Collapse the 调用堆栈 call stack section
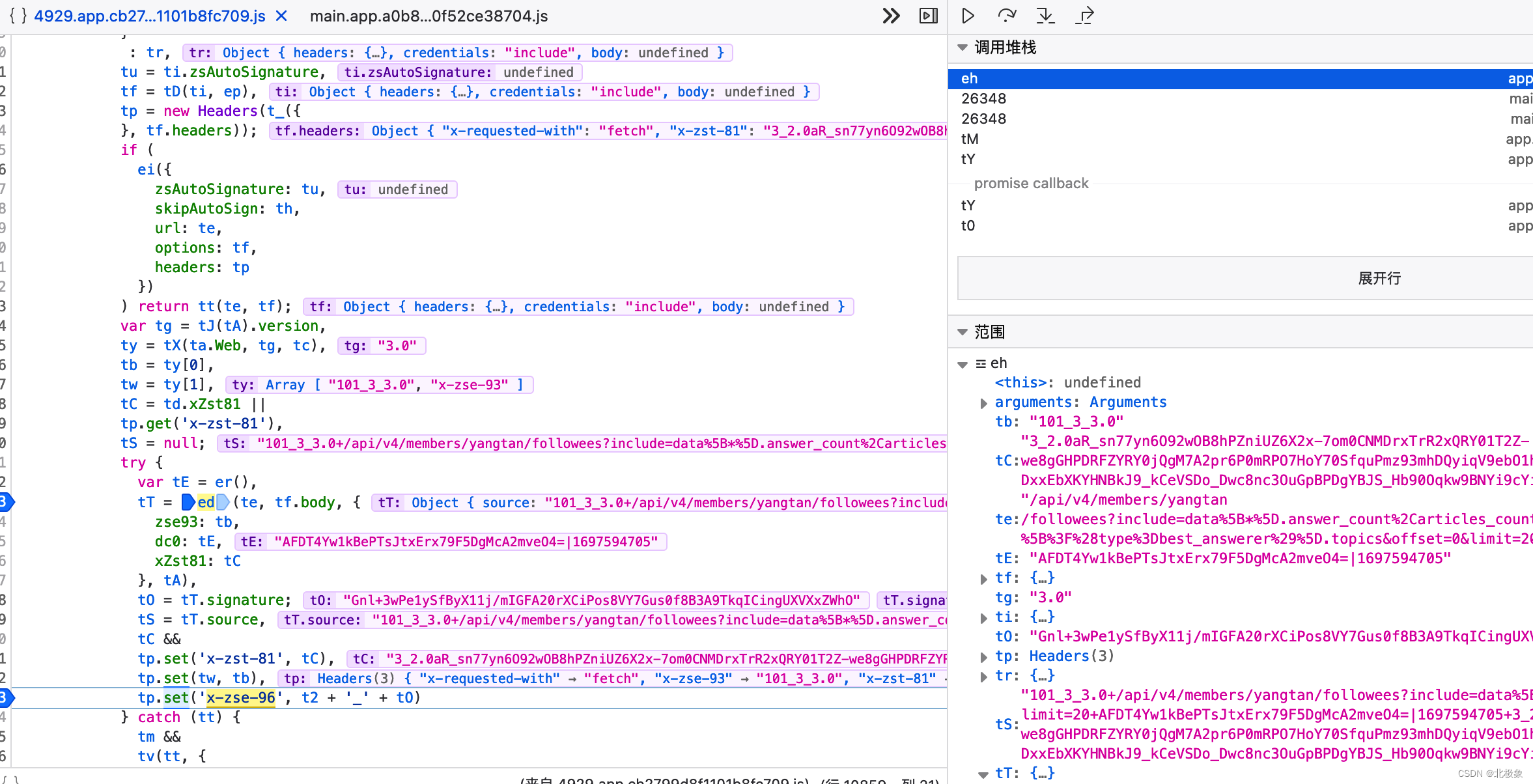1533x784 pixels. [x=963, y=48]
